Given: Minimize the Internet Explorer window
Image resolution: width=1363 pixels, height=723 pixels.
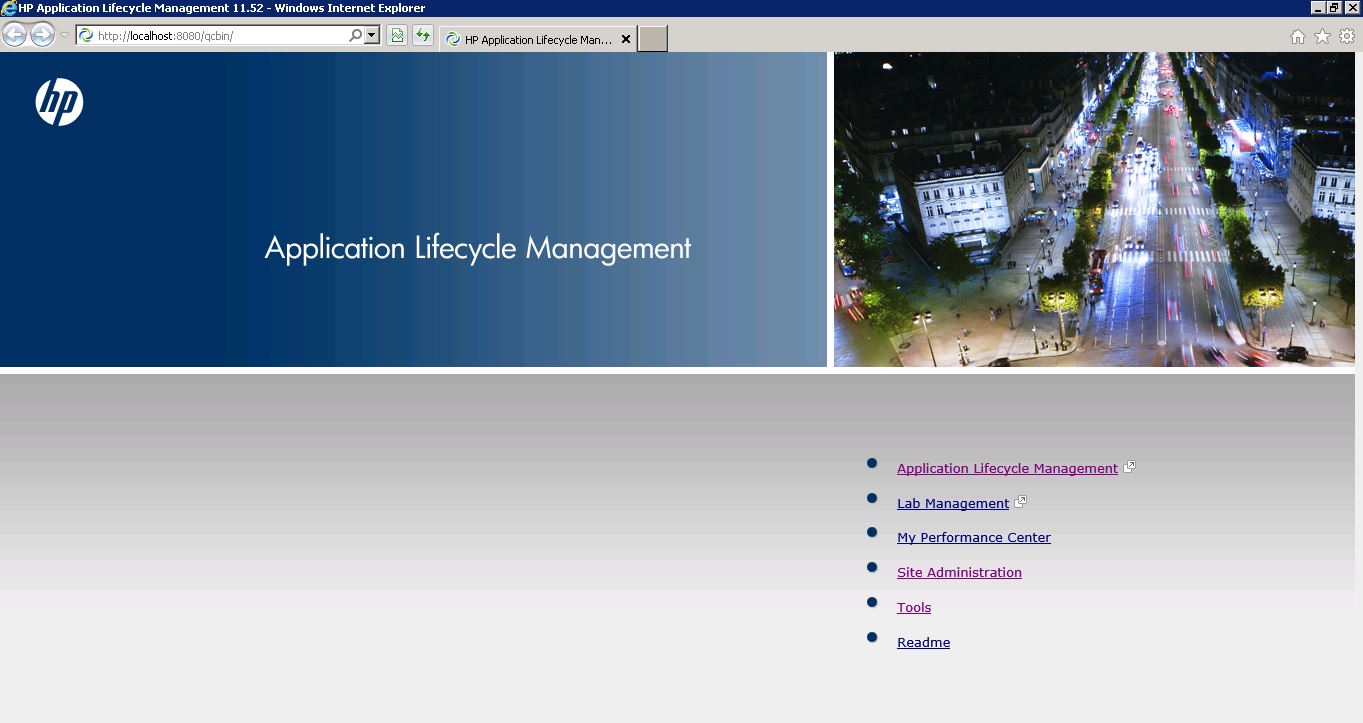Looking at the screenshot, I should (1318, 7).
